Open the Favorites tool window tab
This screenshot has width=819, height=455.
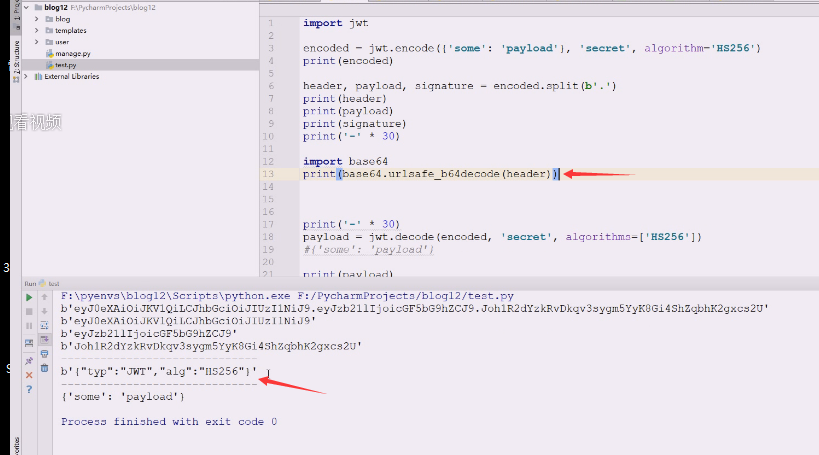pos(16,446)
